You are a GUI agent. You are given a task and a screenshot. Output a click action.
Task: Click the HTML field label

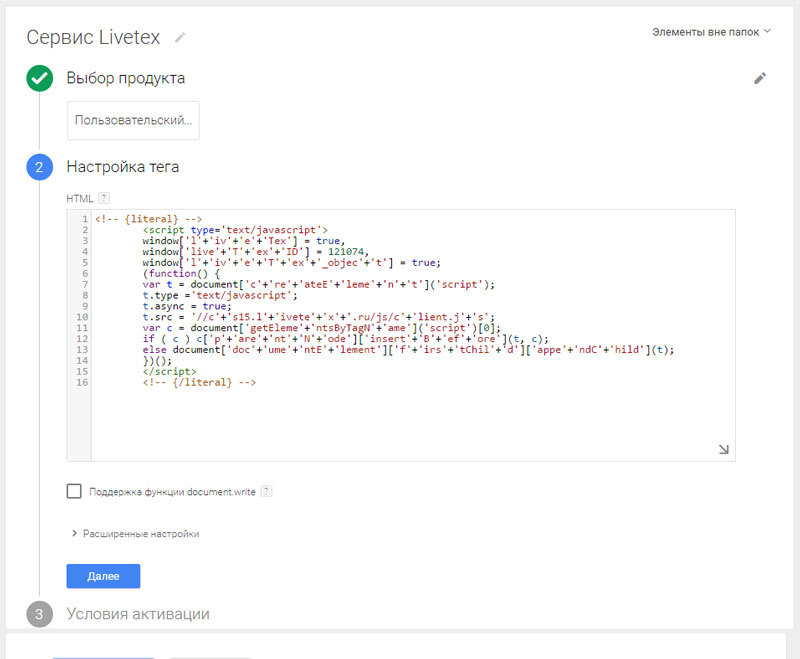80,198
